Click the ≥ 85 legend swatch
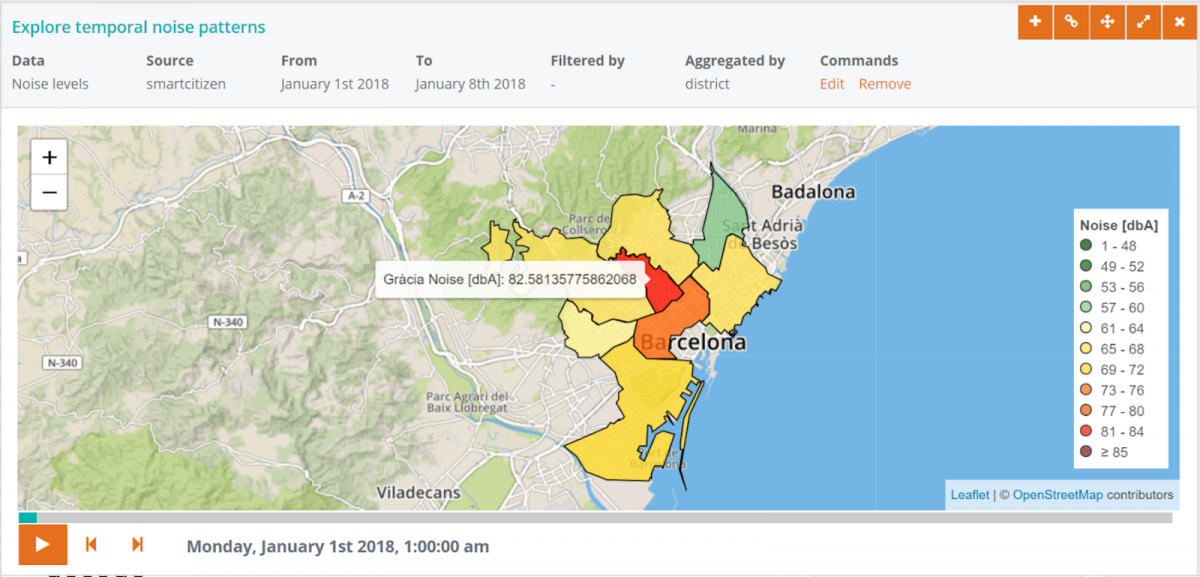Screen dimensions: 1200x577 pyautogui.click(x=1085, y=452)
